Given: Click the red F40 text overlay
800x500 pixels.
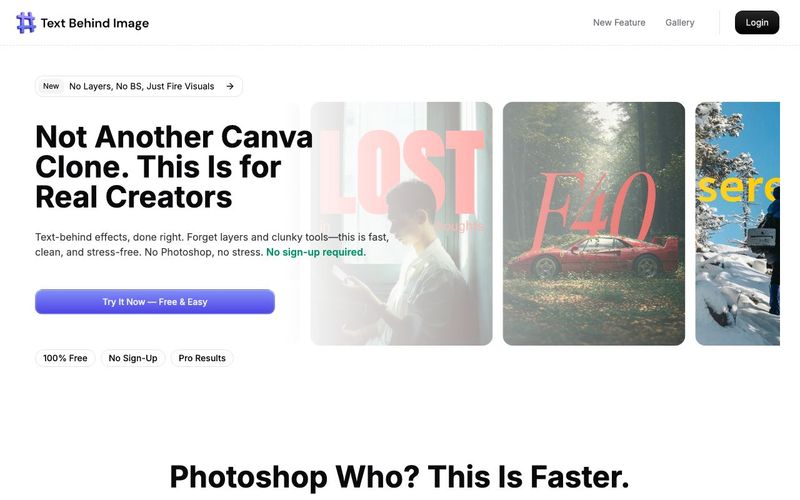Looking at the screenshot, I should (594, 209).
